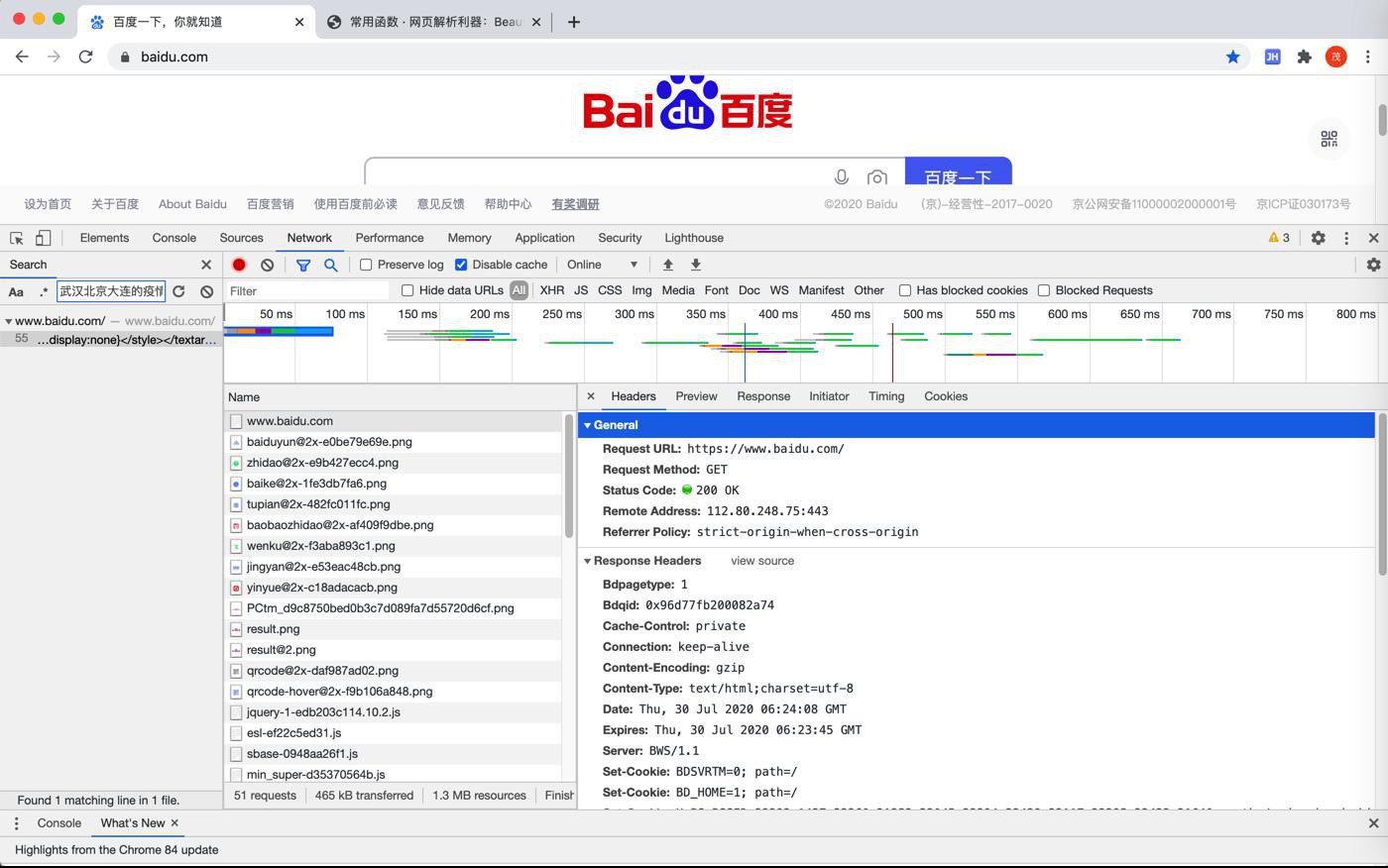
Task: Close the Search sidebar
Action: click(x=206, y=265)
